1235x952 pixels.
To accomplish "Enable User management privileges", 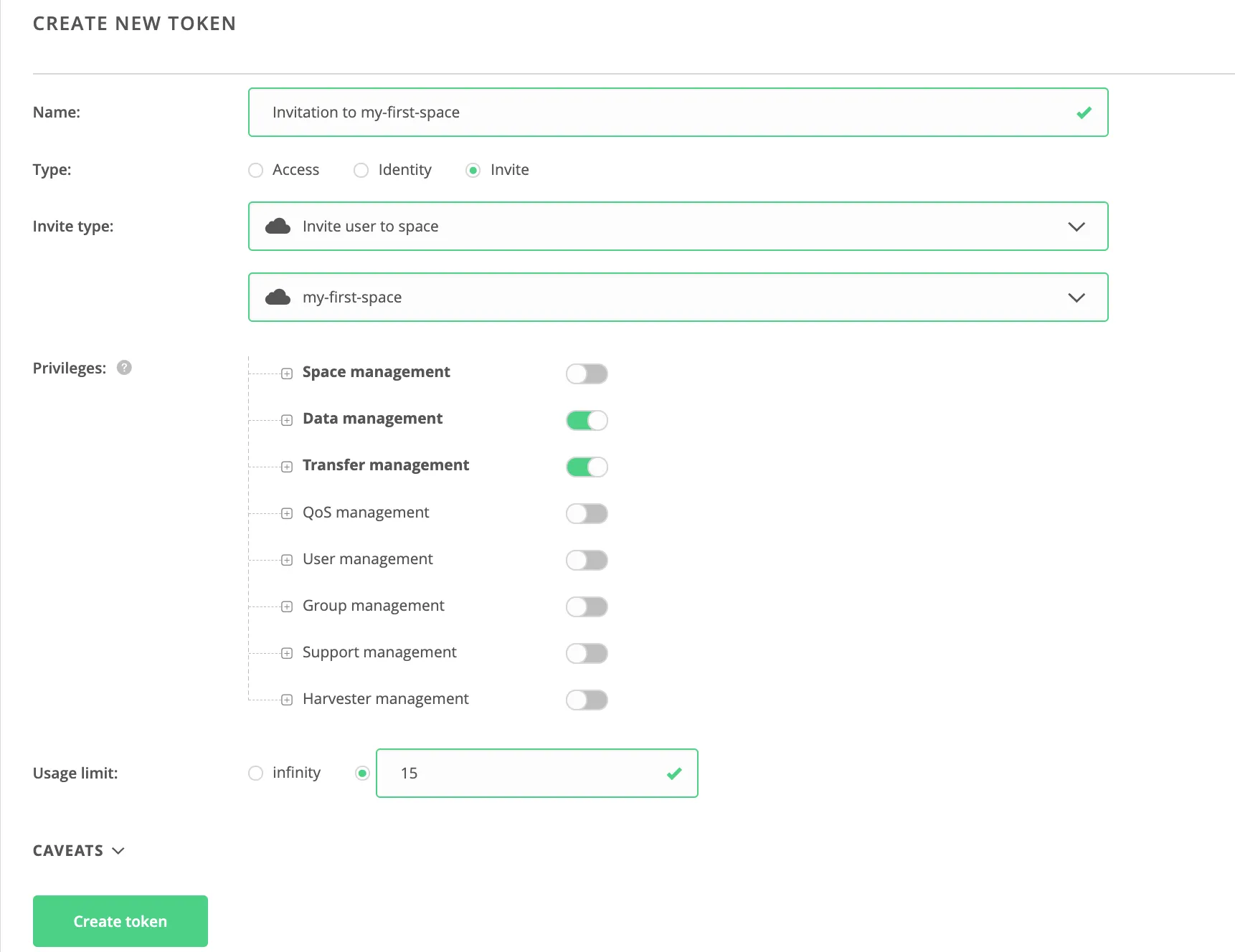I will [x=587, y=560].
